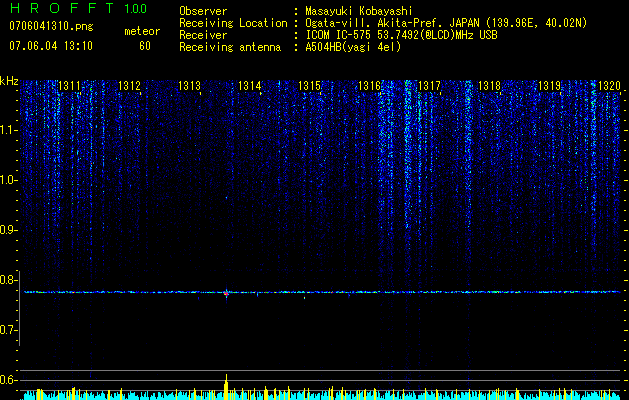Click the 1318 time marker
This screenshot has height=400, width=629.
tap(489, 85)
